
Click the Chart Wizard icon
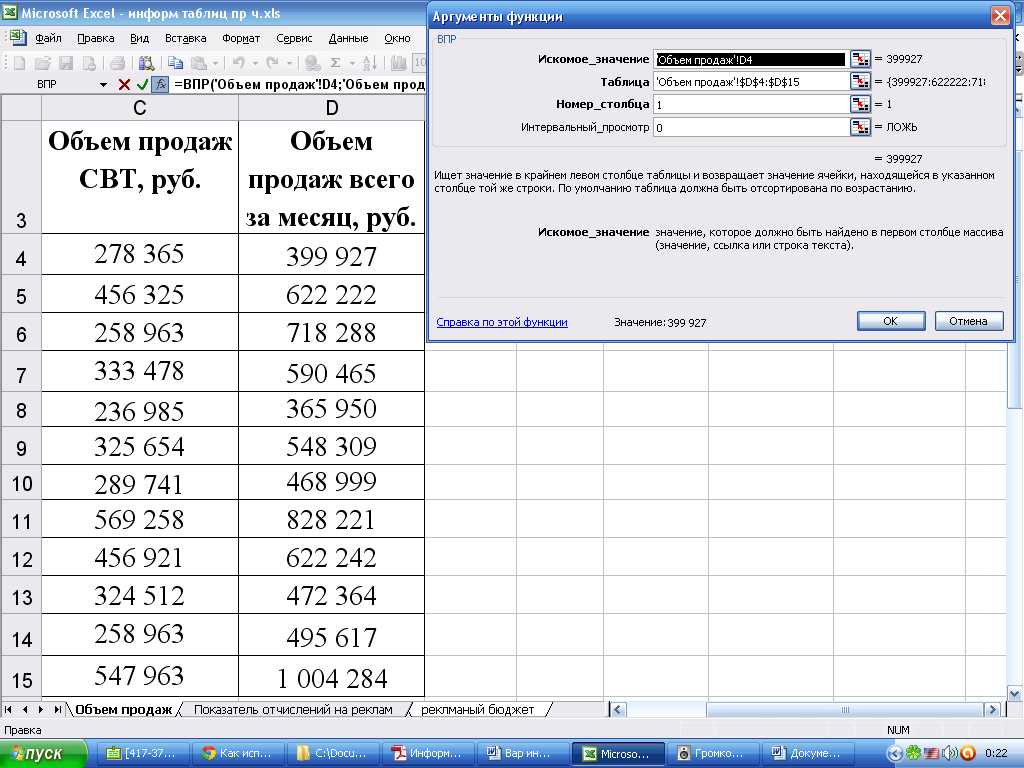[398, 63]
